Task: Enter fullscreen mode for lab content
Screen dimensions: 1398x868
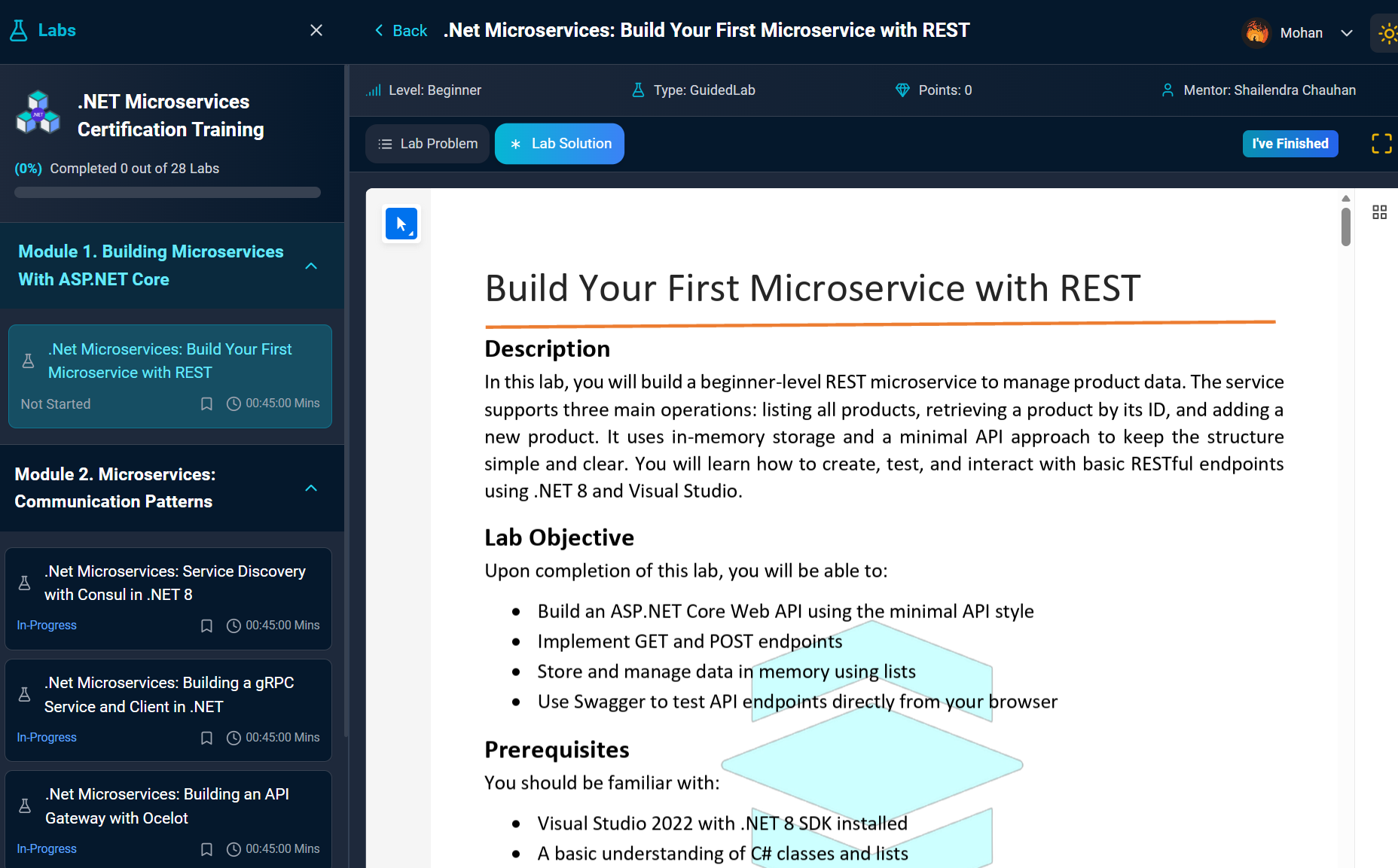Action: [x=1381, y=144]
